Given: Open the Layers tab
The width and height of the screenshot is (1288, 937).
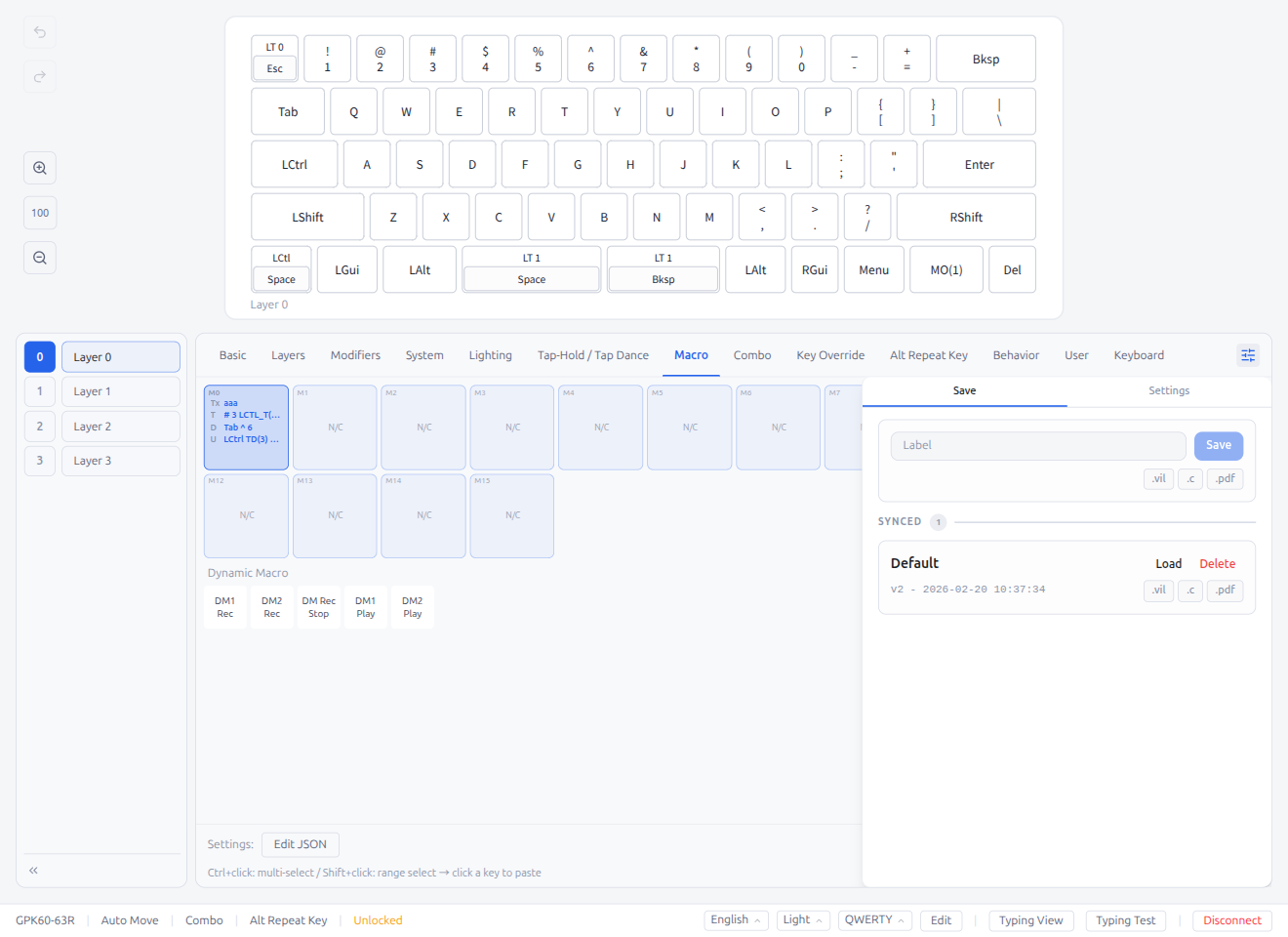Looking at the screenshot, I should 288,355.
